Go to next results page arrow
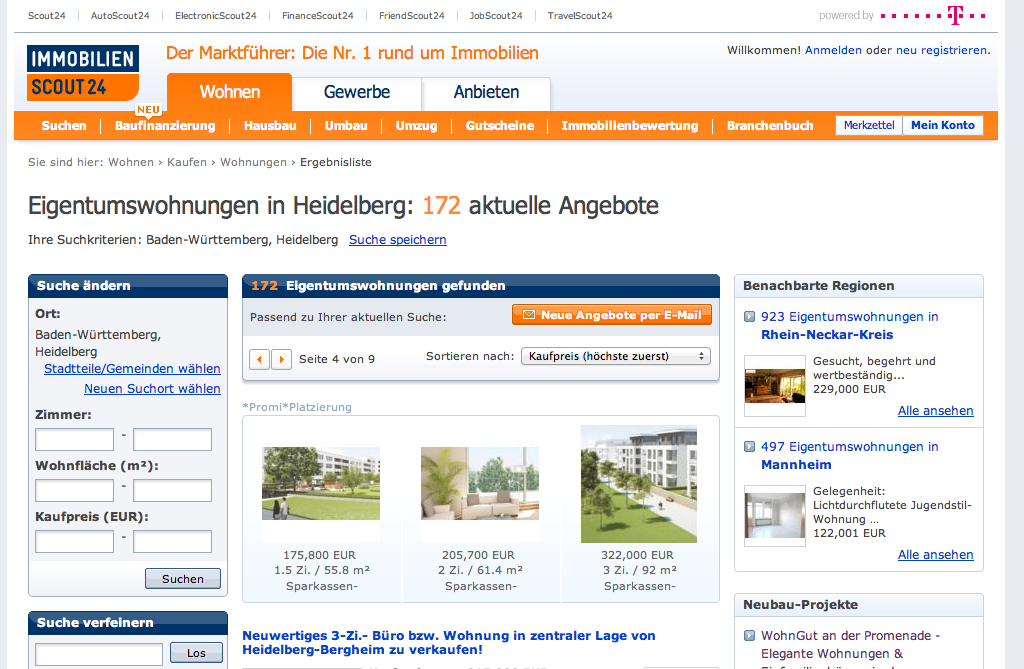This screenshot has height=669, width=1024. point(281,359)
